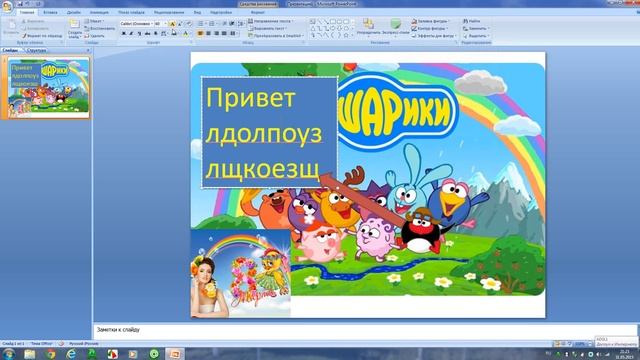Switch to the Формат (Format) contextual tab
The height and width of the screenshot is (360, 640).
(x=258, y=13)
